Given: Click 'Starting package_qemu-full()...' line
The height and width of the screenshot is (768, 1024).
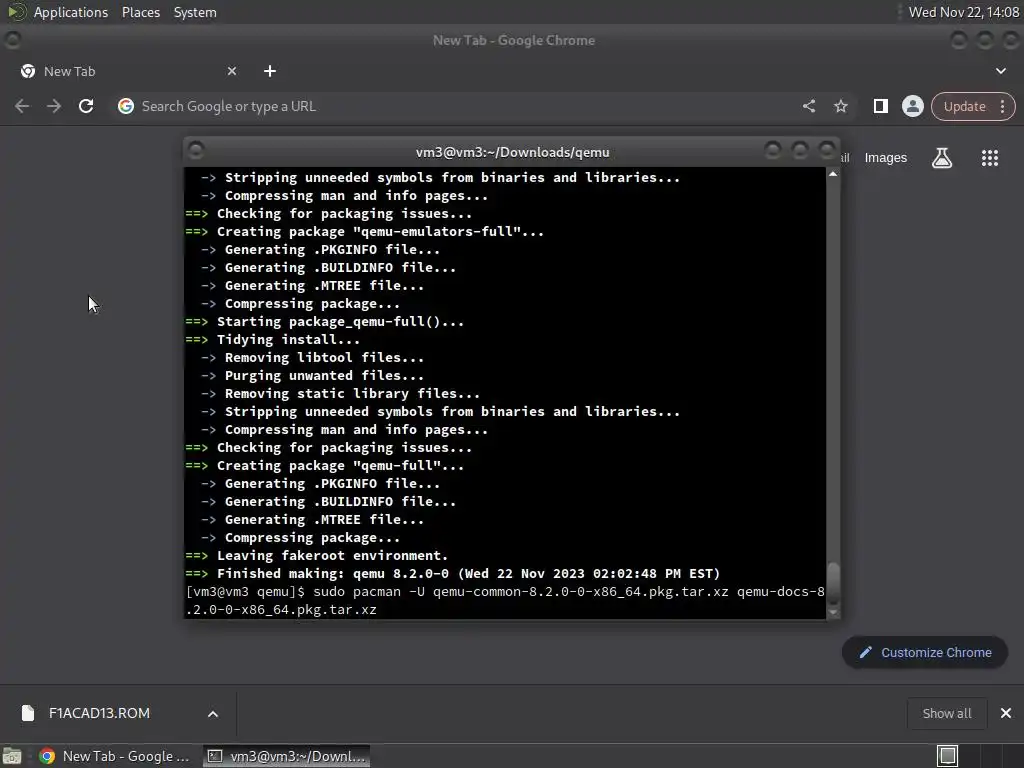Looking at the screenshot, I should tap(325, 321).
